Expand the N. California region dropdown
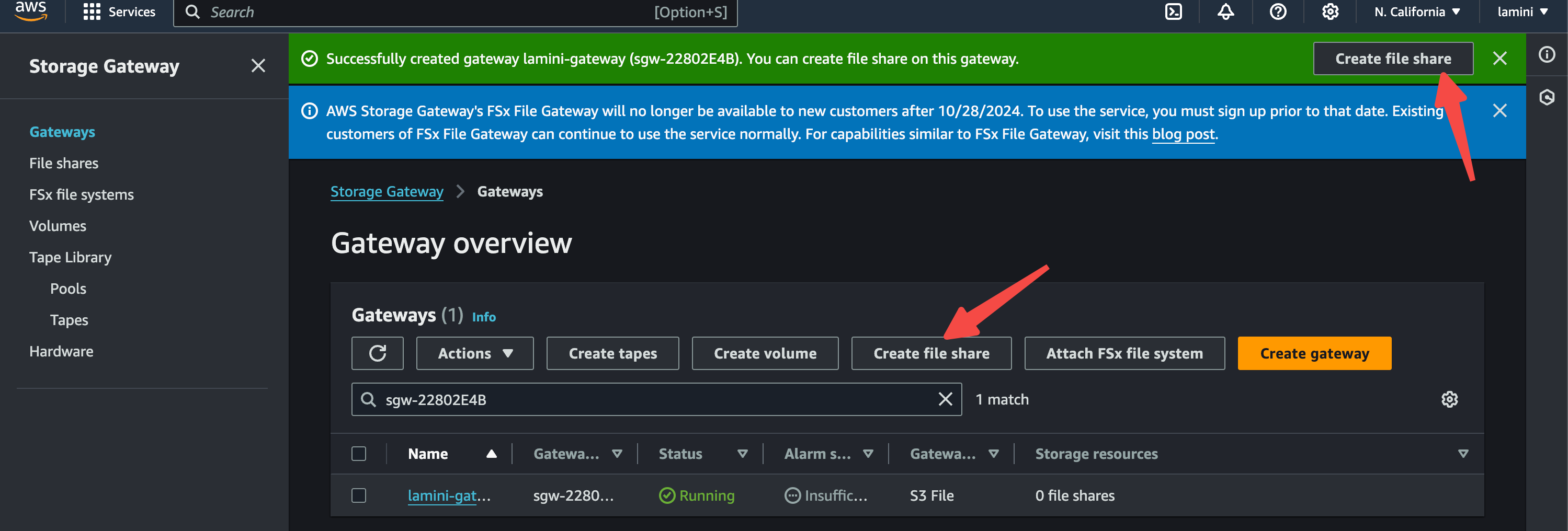The height and width of the screenshot is (531, 1568). (x=1417, y=11)
